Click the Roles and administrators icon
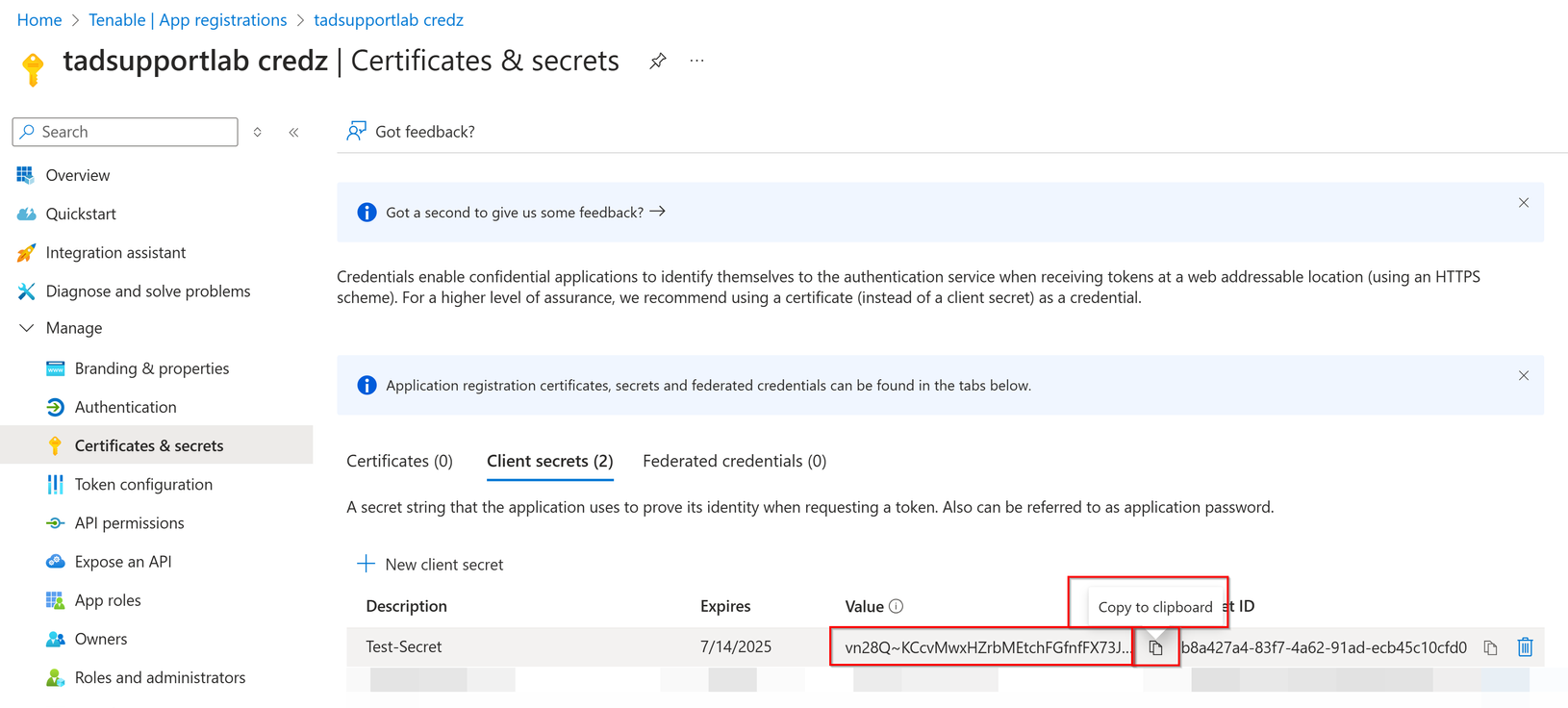The image size is (1568, 708). pyautogui.click(x=55, y=677)
